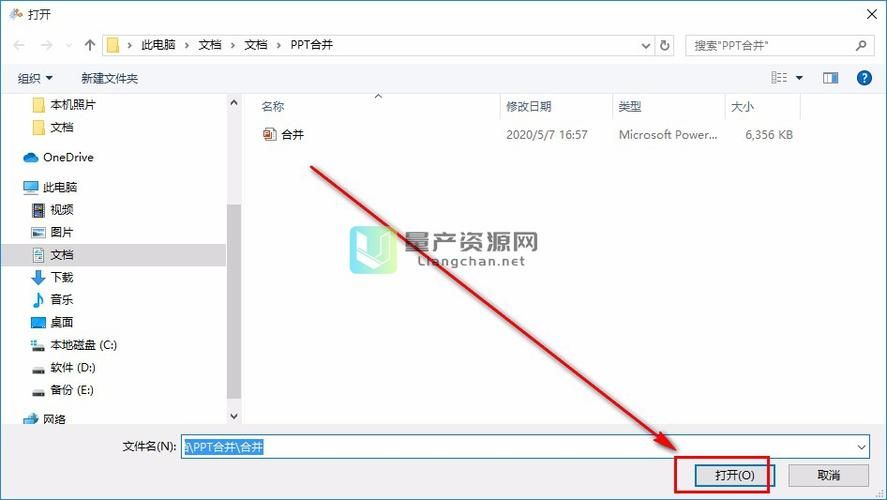Close the 打开 dialog window
The image size is (887, 500).
click(872, 14)
